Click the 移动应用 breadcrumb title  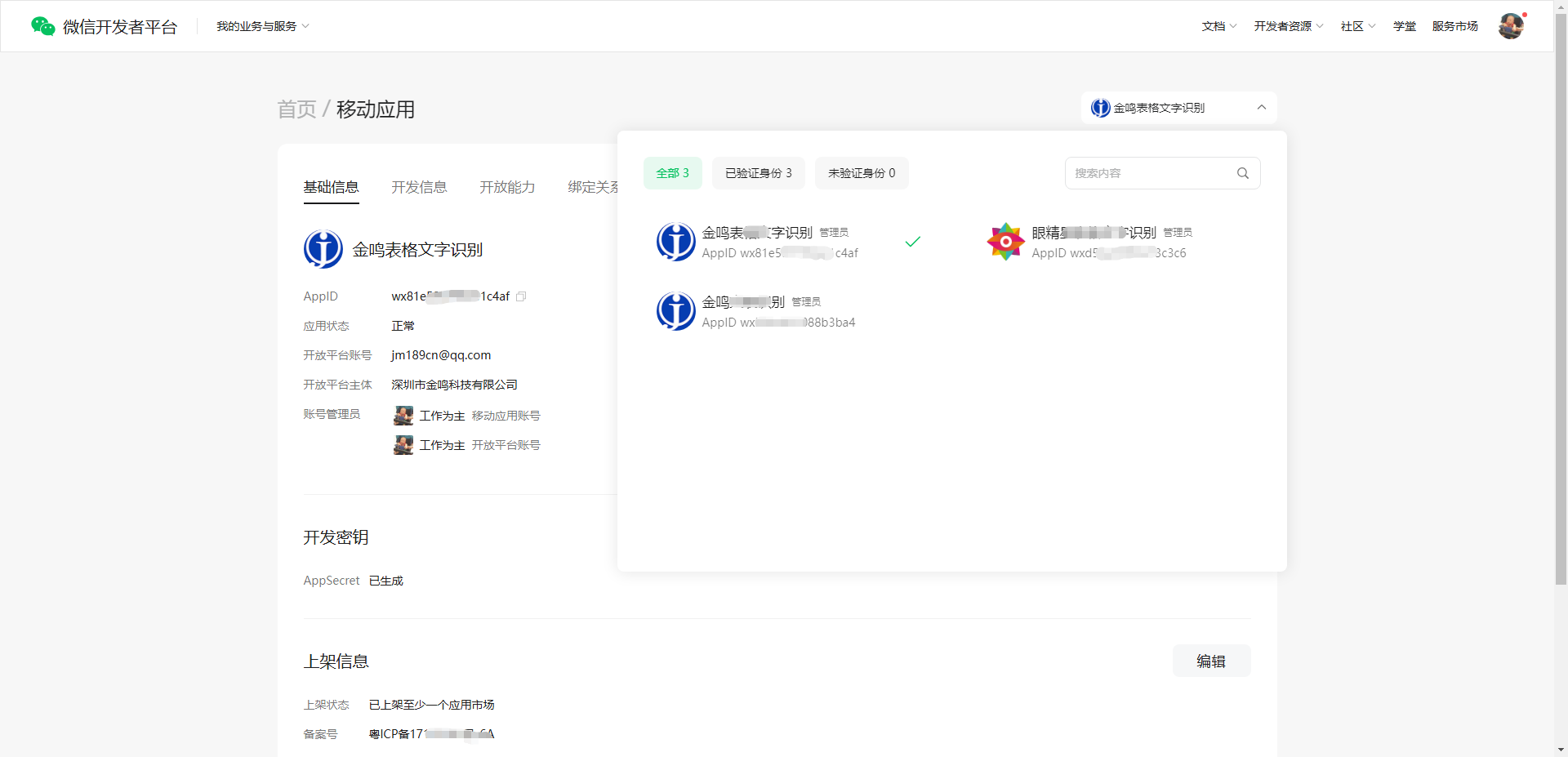pos(376,109)
